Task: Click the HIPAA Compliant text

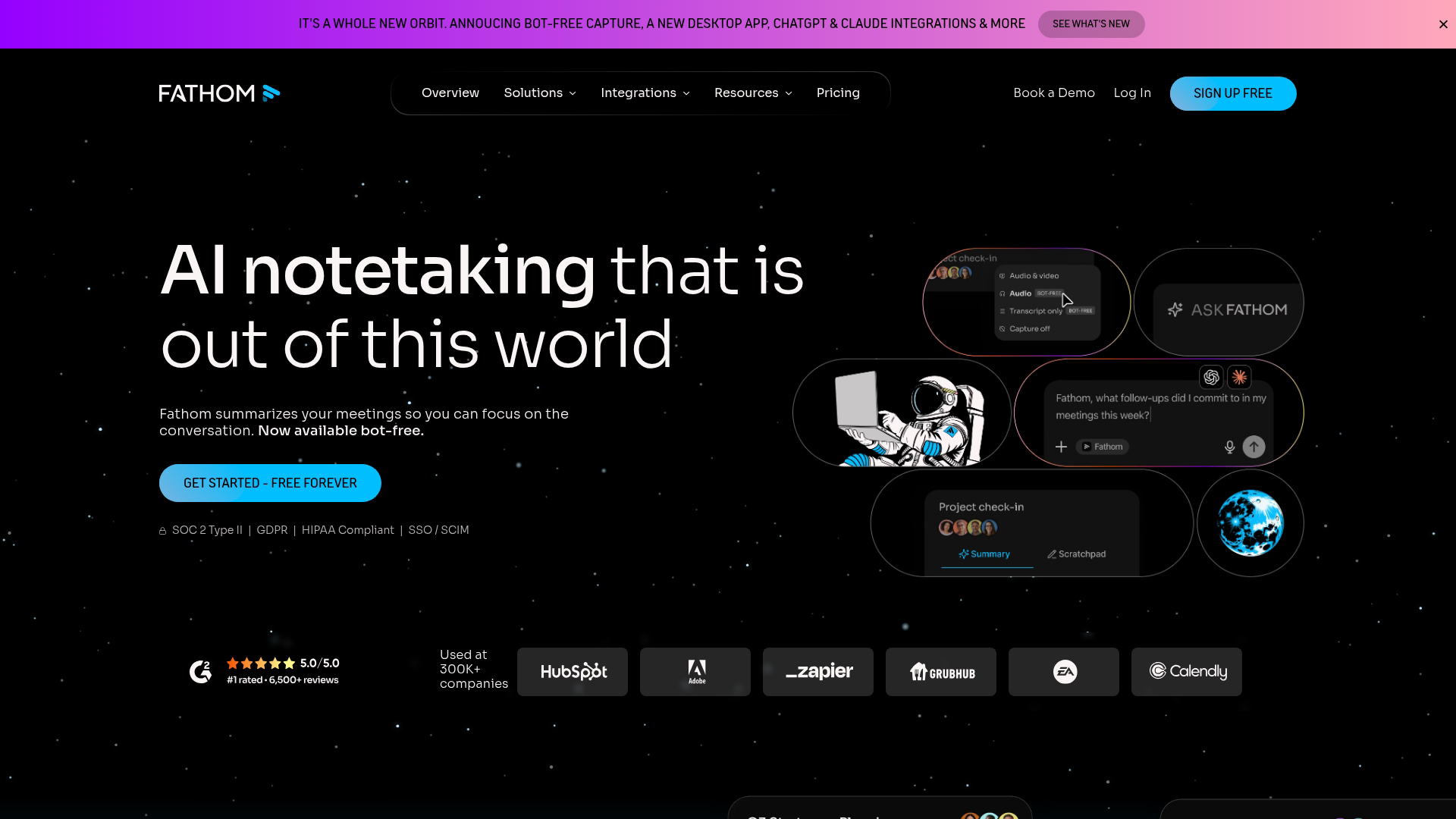Action: click(348, 530)
